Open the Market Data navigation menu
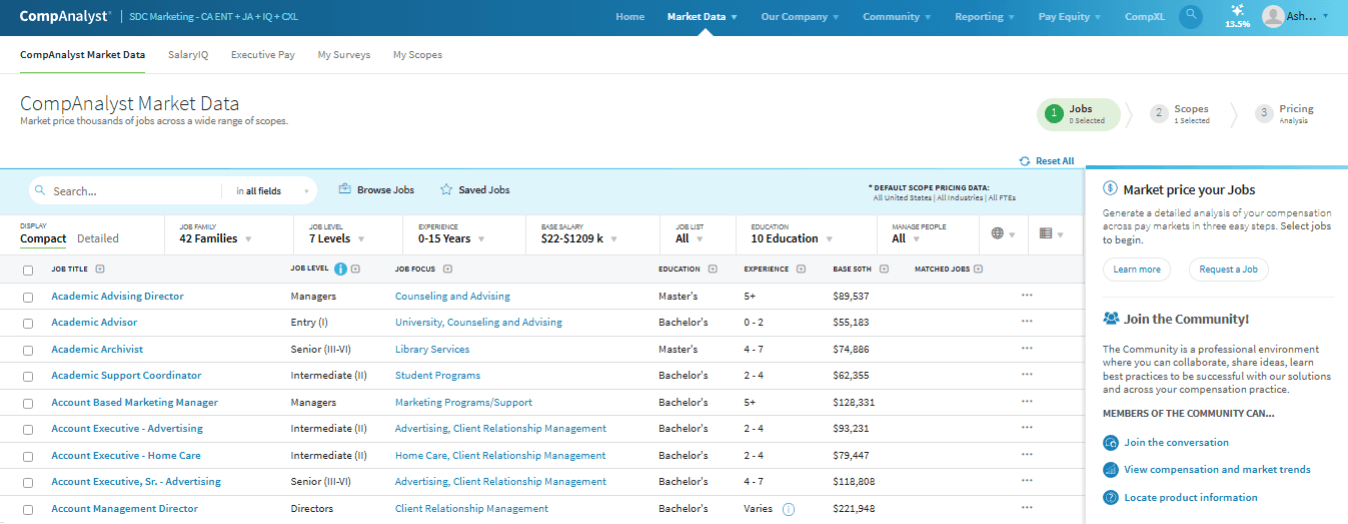Screen dimensions: 1348x524 click(702, 17)
